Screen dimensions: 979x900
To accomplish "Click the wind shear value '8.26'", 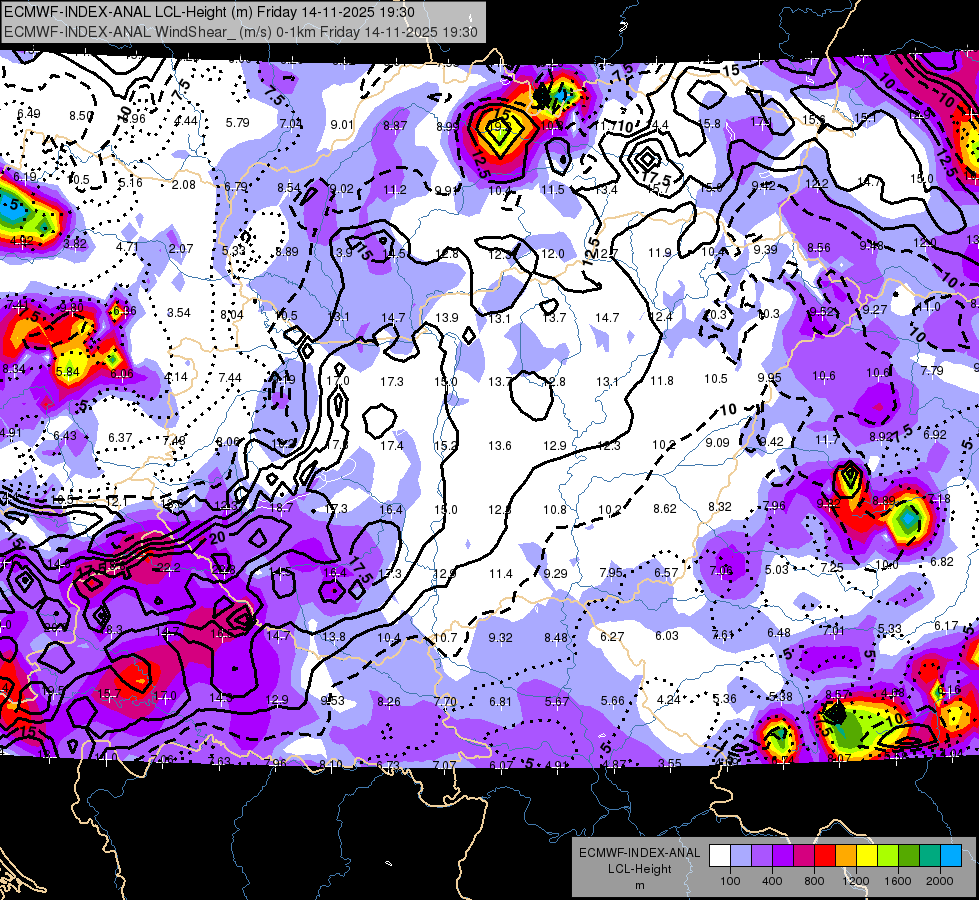I will pyautogui.click(x=388, y=701).
